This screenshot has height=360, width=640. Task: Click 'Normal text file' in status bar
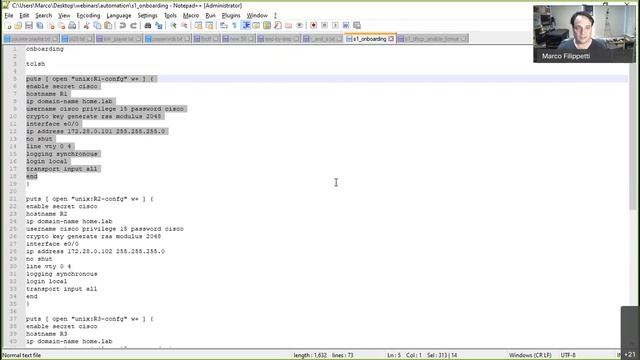click(22, 355)
